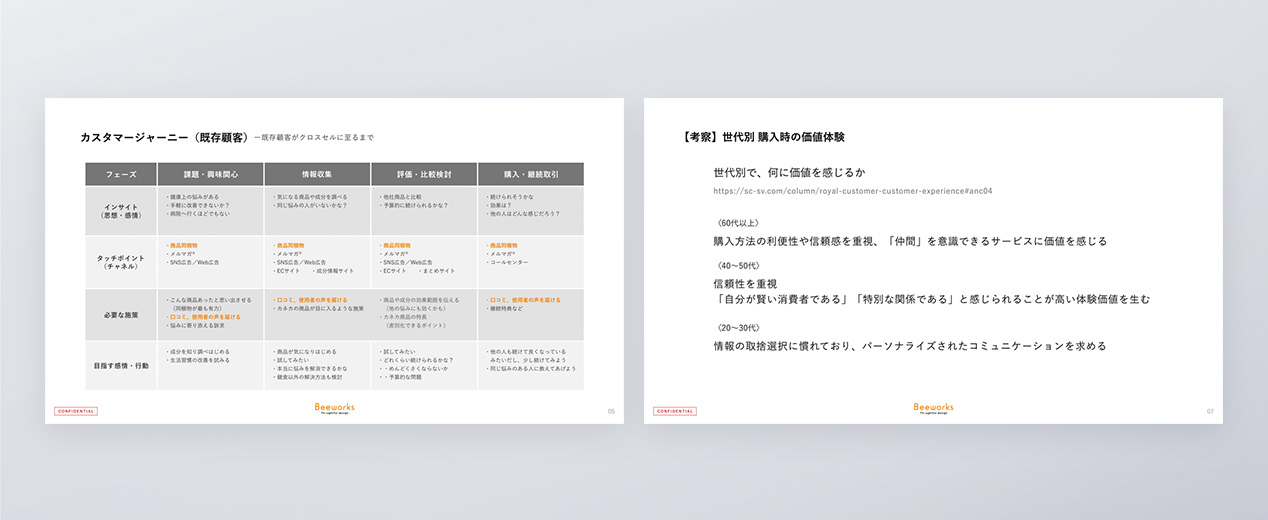Click the CONFIDENTIAL badge on the left slide
The height and width of the screenshot is (520, 1268).
point(76,411)
